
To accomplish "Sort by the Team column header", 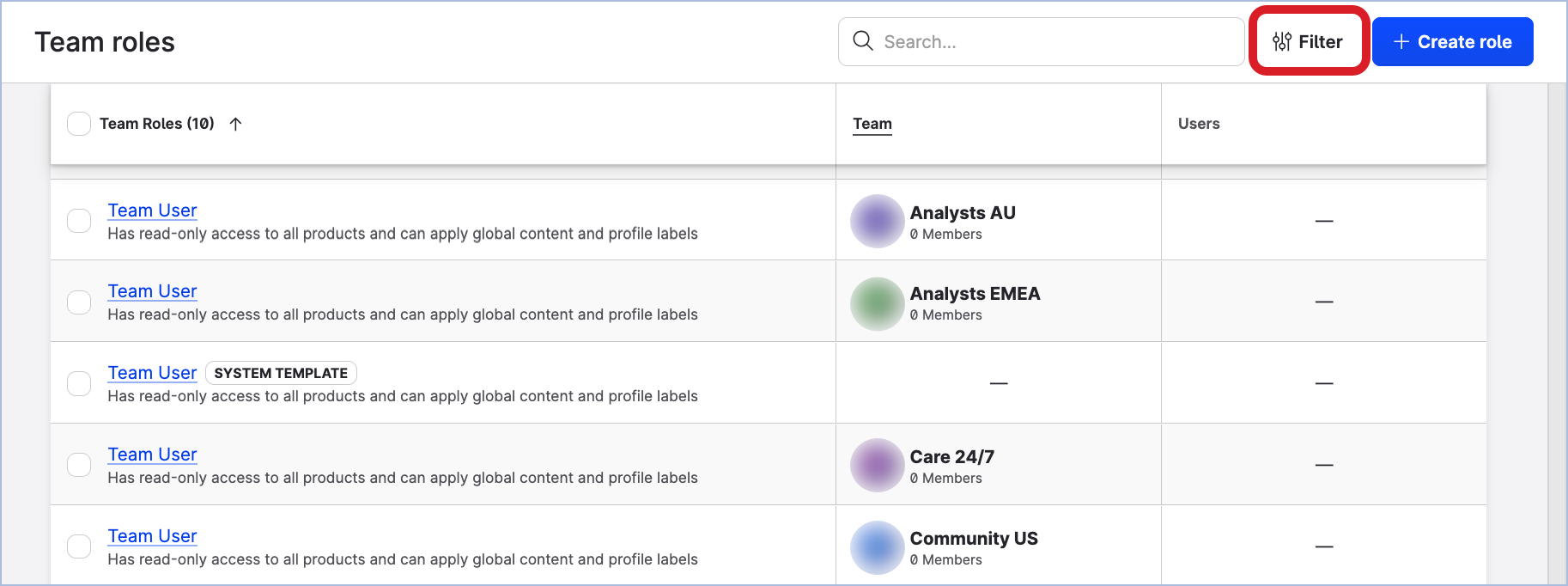I will pyautogui.click(x=872, y=124).
